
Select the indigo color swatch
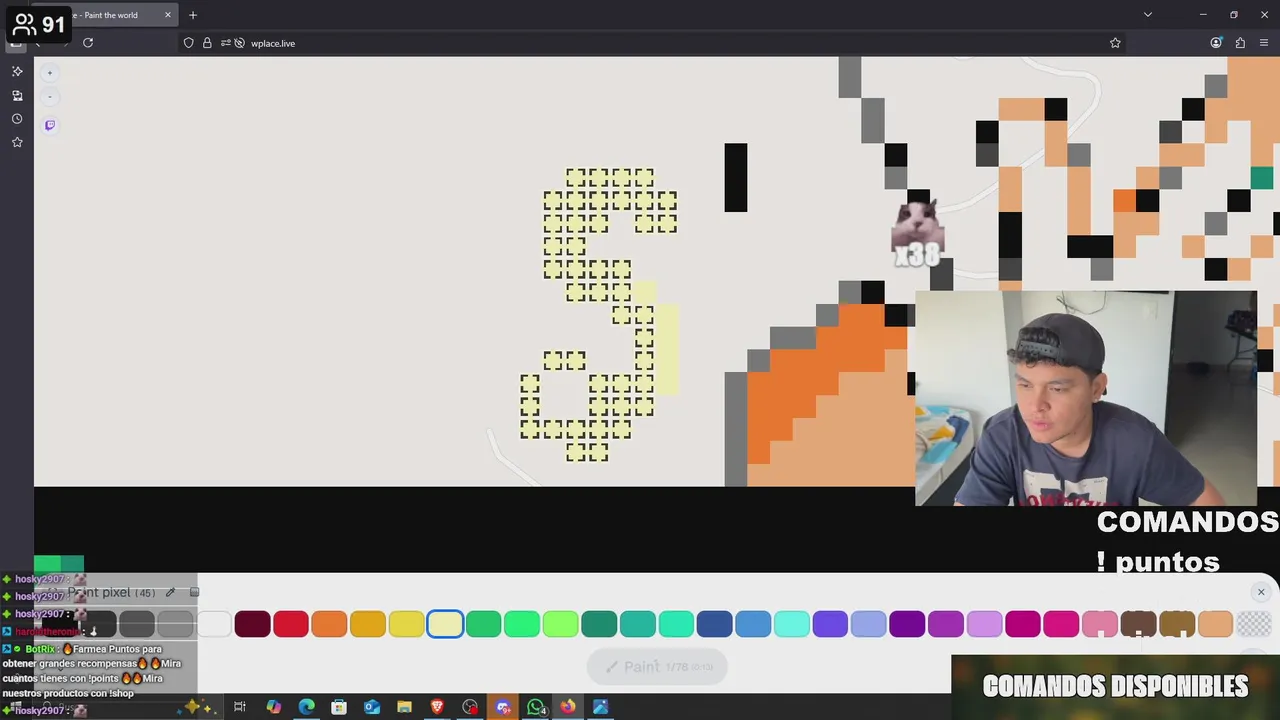pos(830,624)
